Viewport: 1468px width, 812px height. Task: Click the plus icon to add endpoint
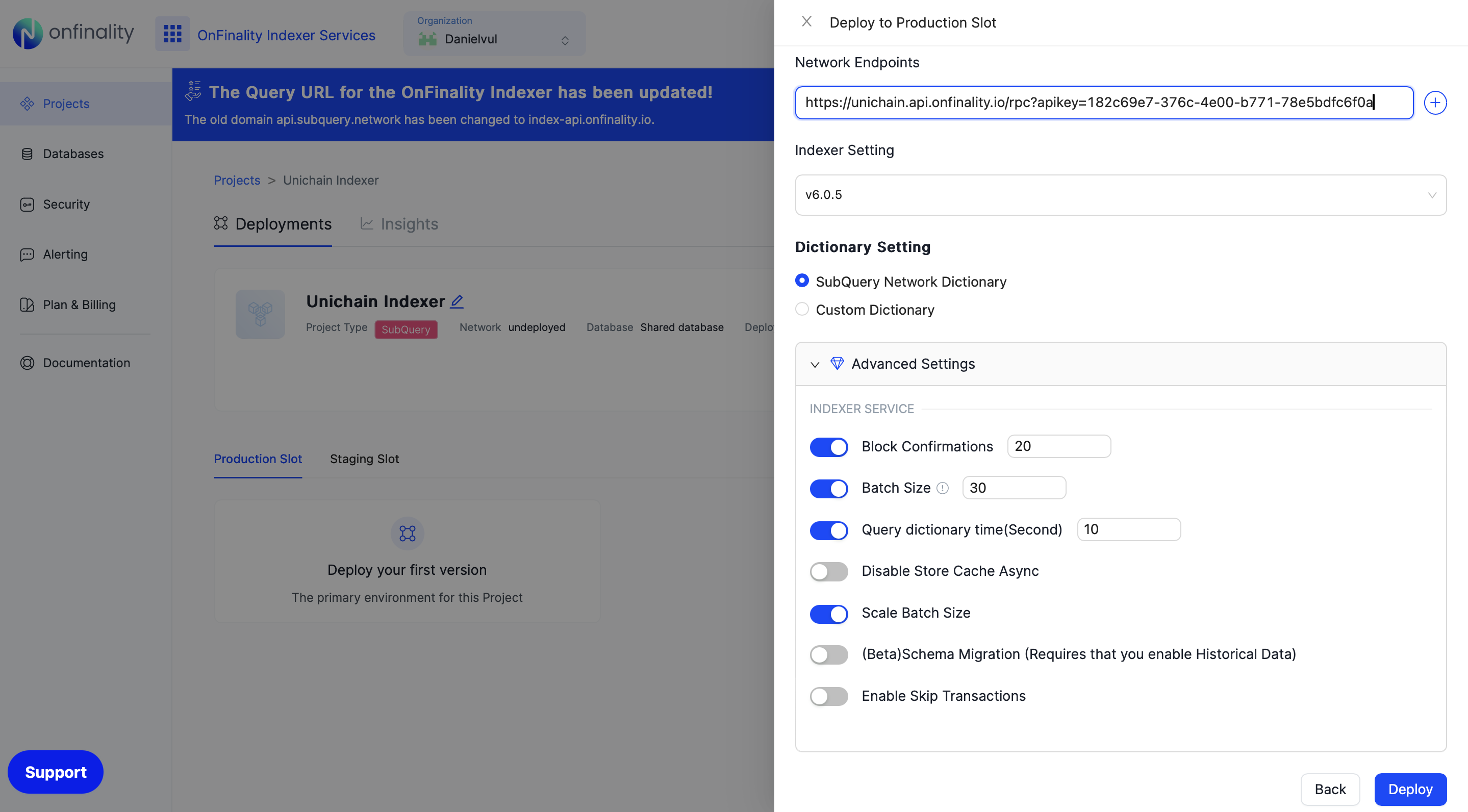pos(1434,103)
